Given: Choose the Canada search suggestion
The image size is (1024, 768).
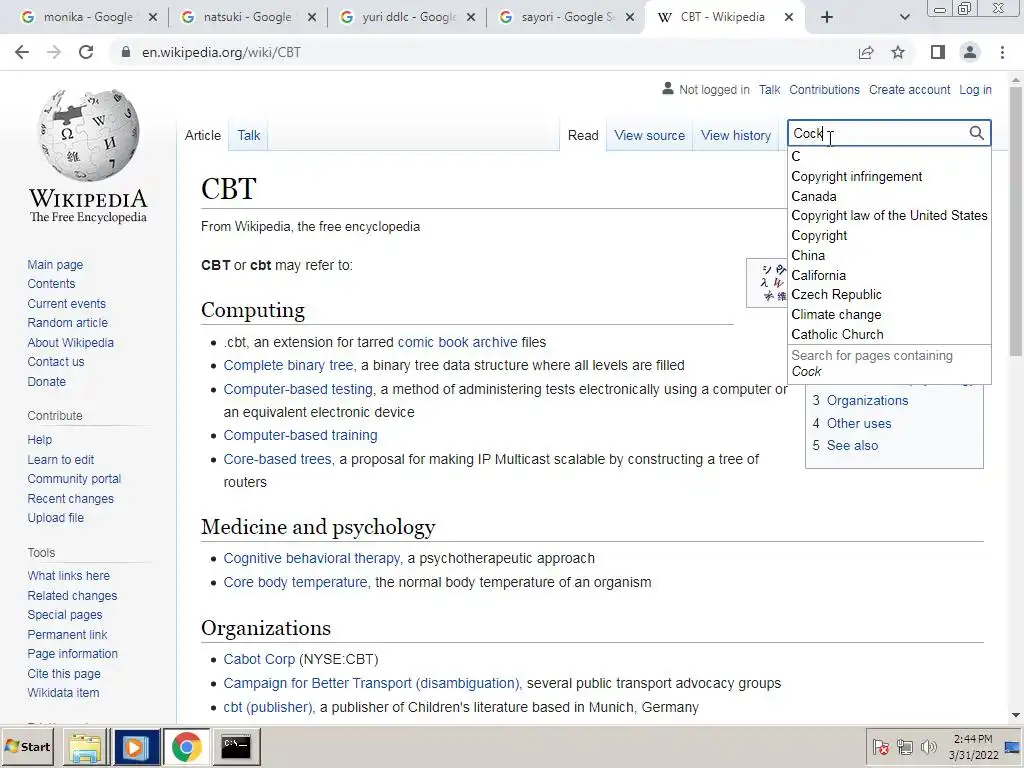Looking at the screenshot, I should 889,196.
